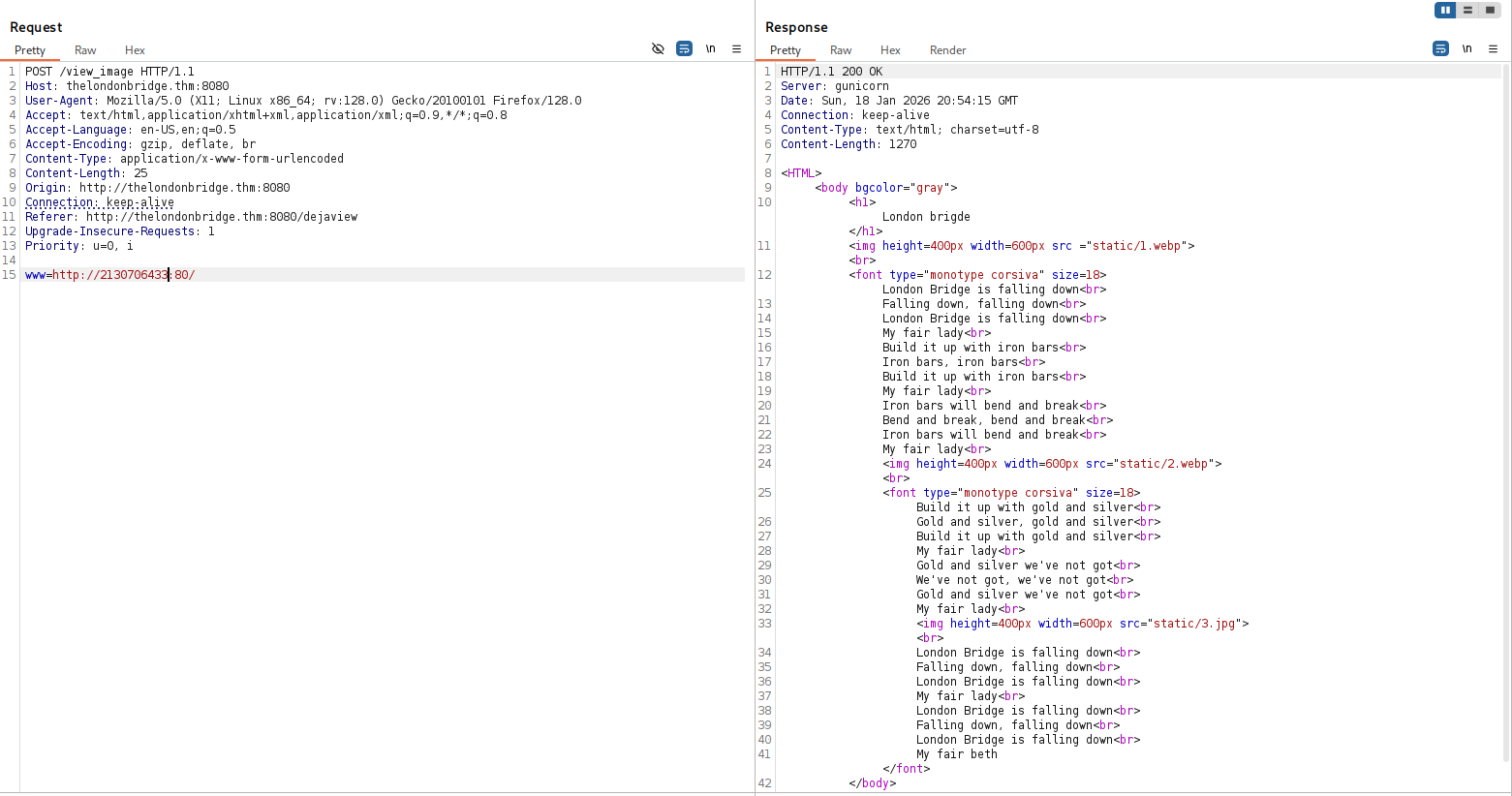Open the Raw tab in Request
Image resolution: width=1512 pixels, height=796 pixels.
pos(85,50)
